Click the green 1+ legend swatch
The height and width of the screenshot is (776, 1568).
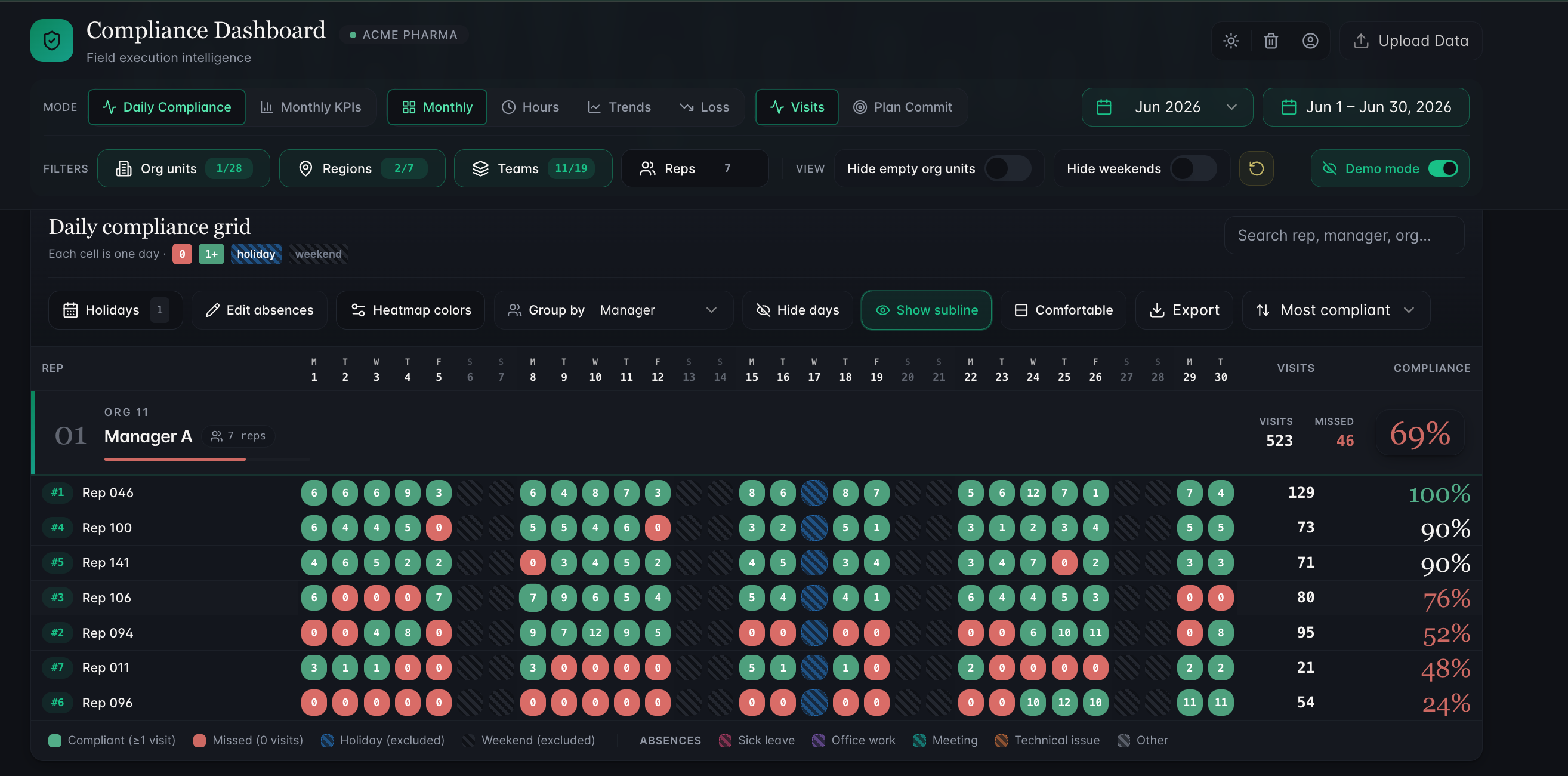point(211,254)
